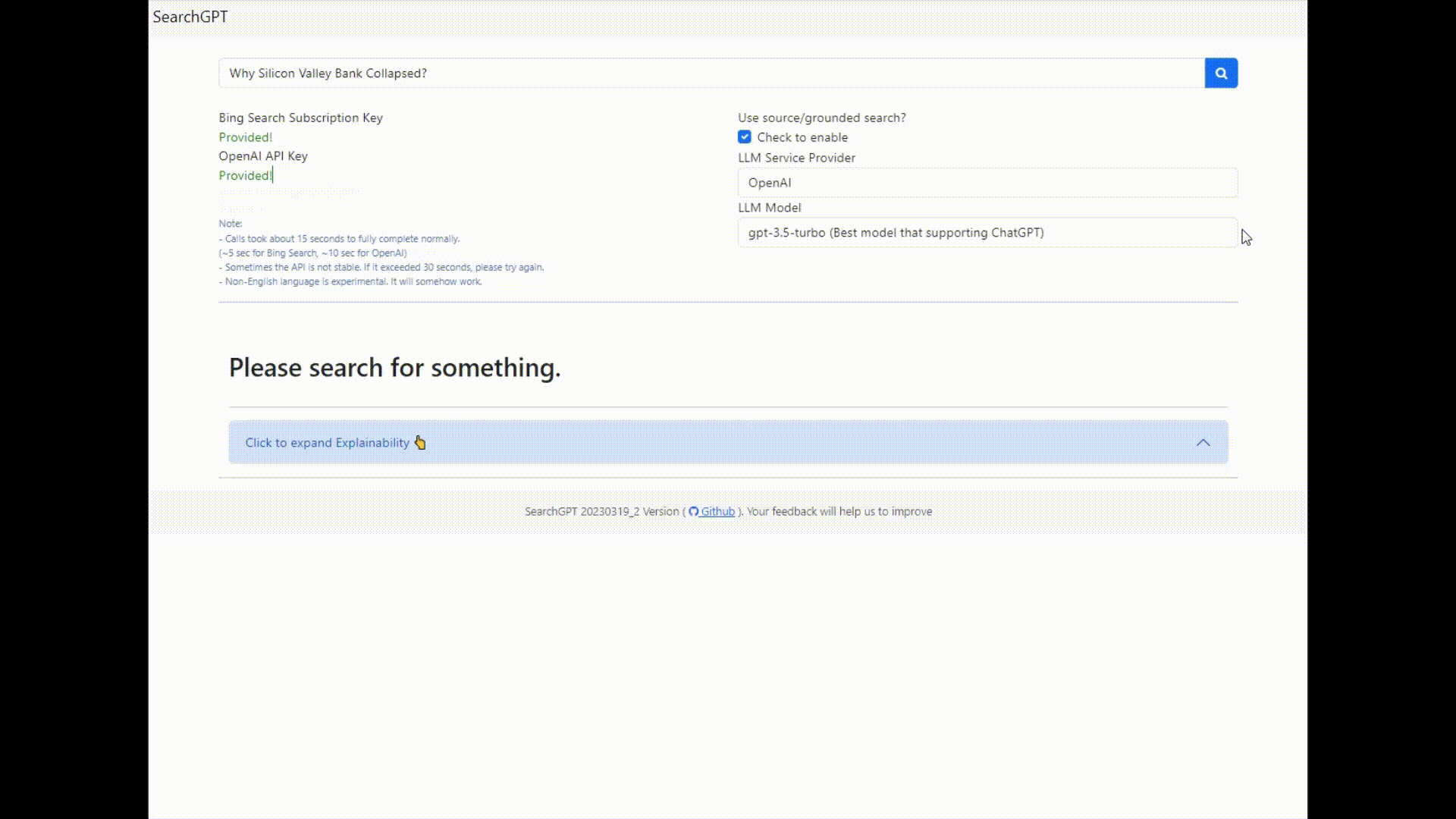
Task: Open the LLM Model gpt-3.5-turbo dropdown
Action: point(987,233)
